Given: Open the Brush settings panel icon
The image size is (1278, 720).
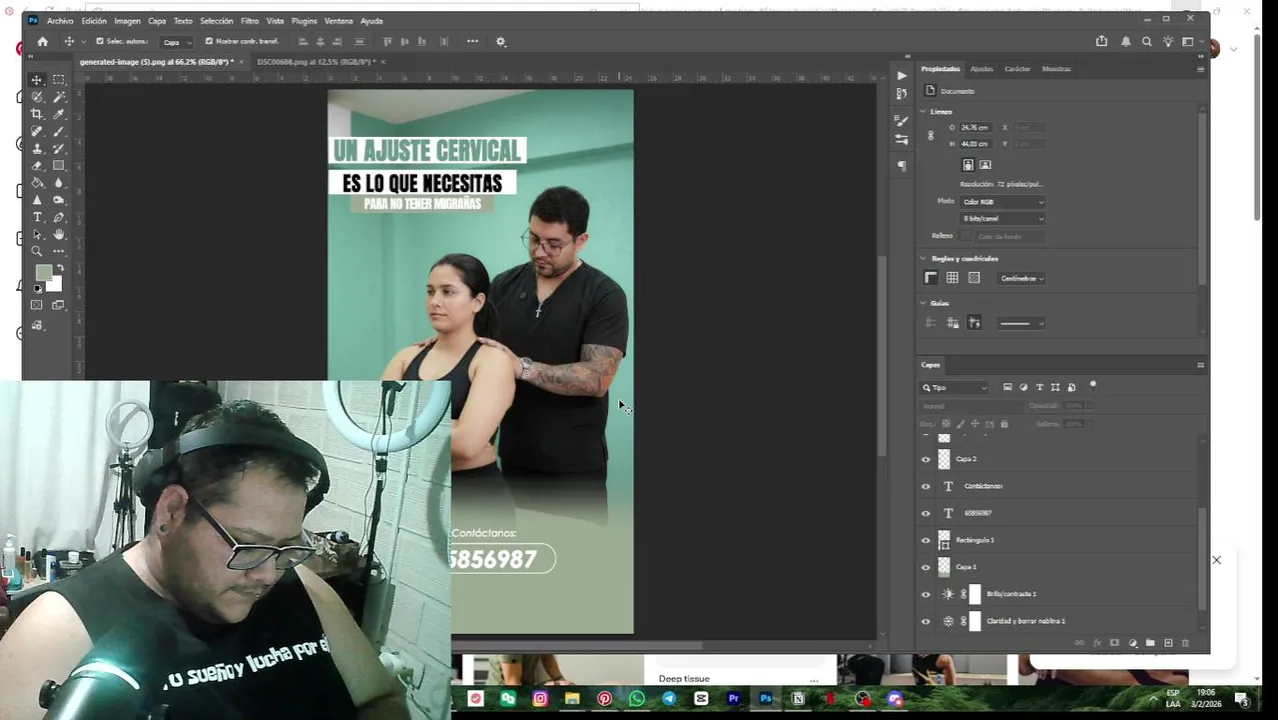Looking at the screenshot, I should [901, 119].
